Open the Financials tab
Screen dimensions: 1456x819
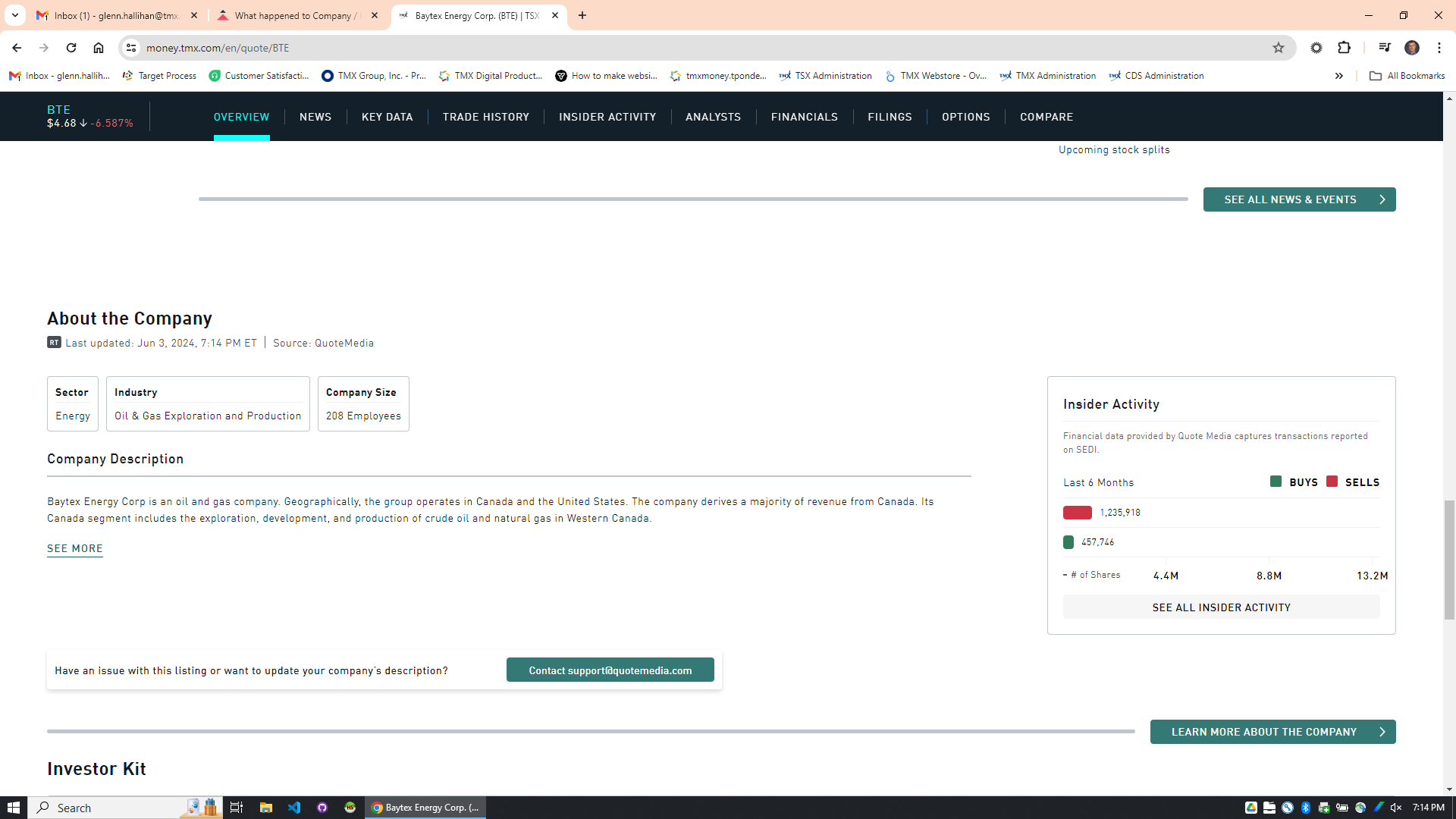(804, 117)
